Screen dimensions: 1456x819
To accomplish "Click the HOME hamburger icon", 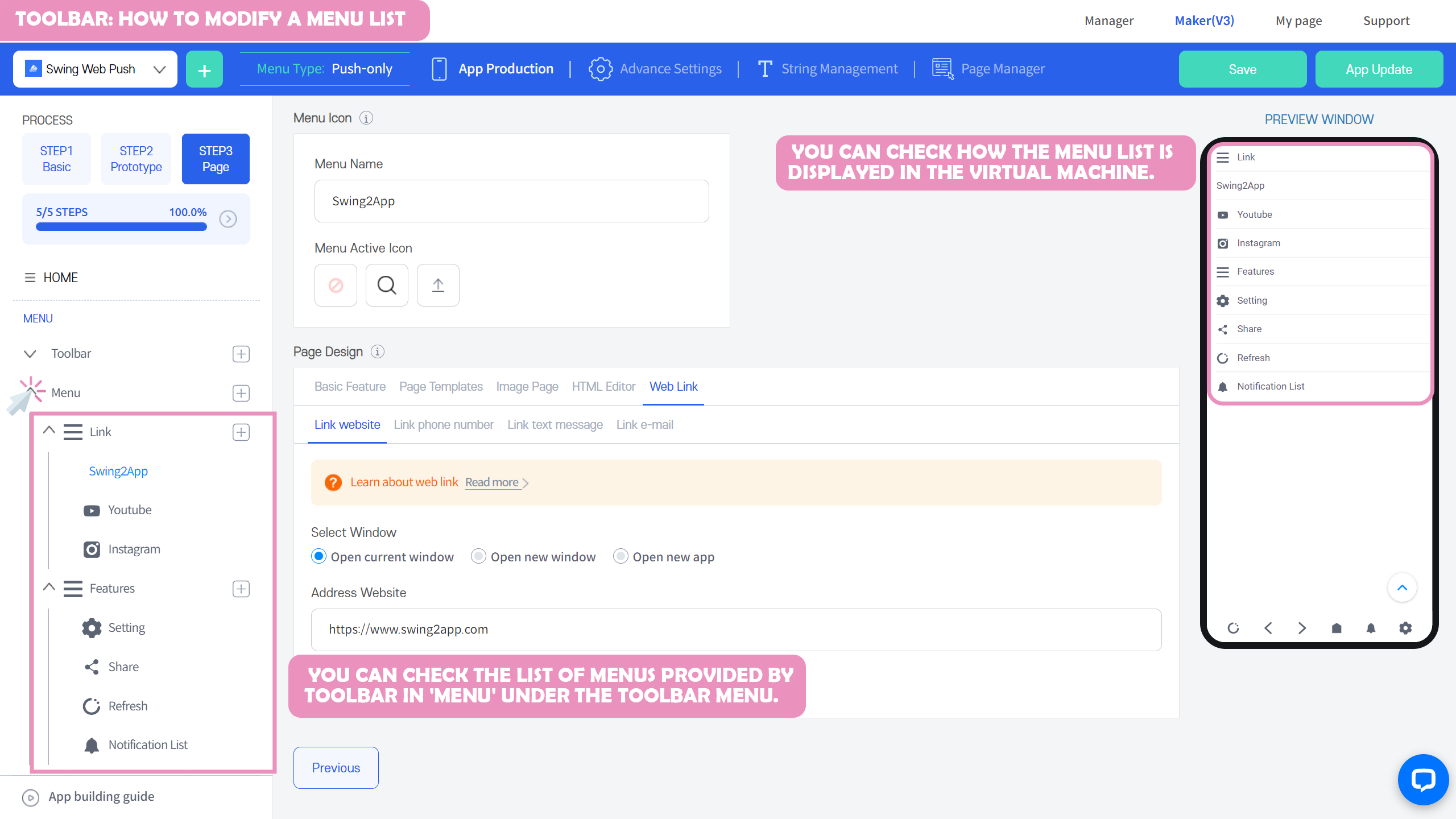I will [30, 278].
